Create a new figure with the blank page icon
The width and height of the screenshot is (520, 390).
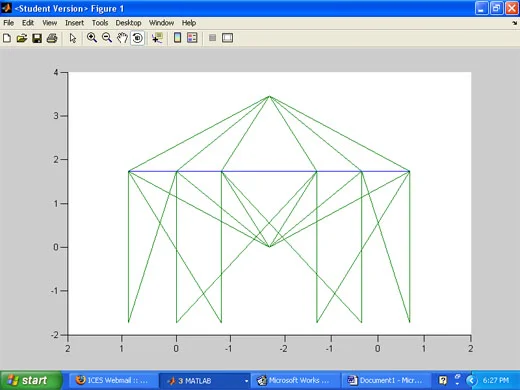(7, 38)
